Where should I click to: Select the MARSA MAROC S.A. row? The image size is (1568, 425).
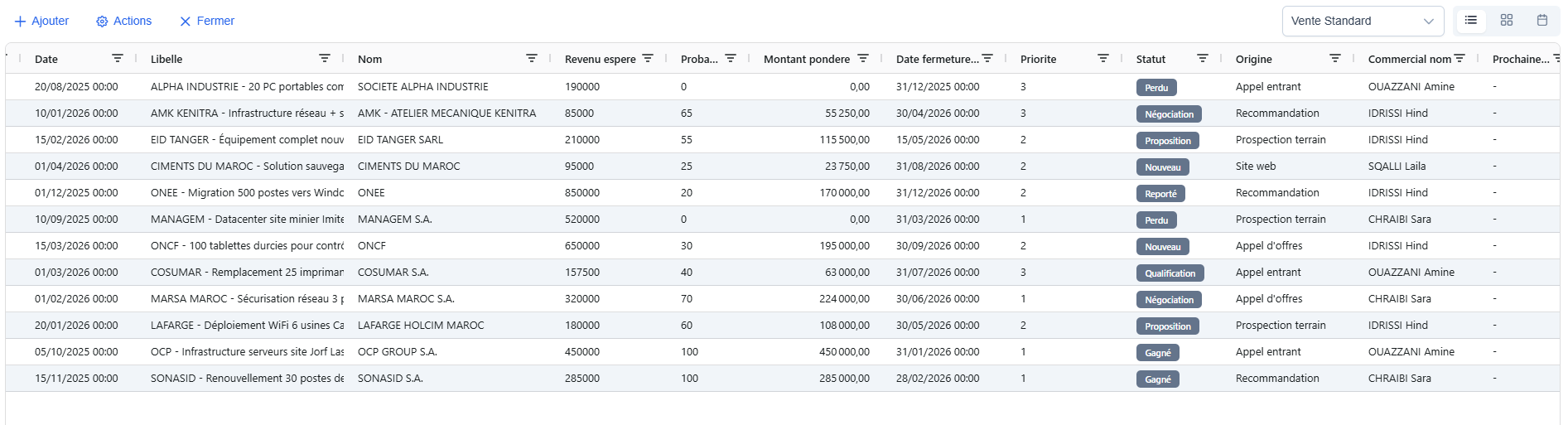pyautogui.click(x=783, y=299)
